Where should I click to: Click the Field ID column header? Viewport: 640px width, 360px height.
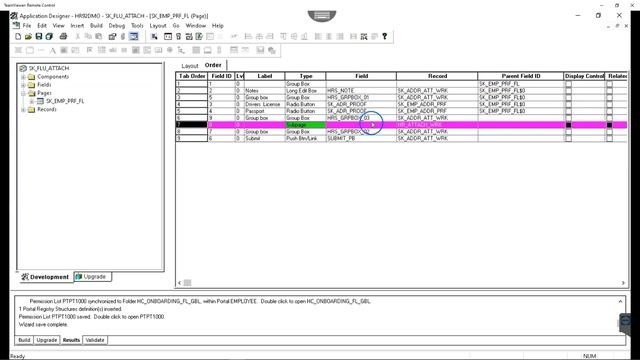[222, 76]
